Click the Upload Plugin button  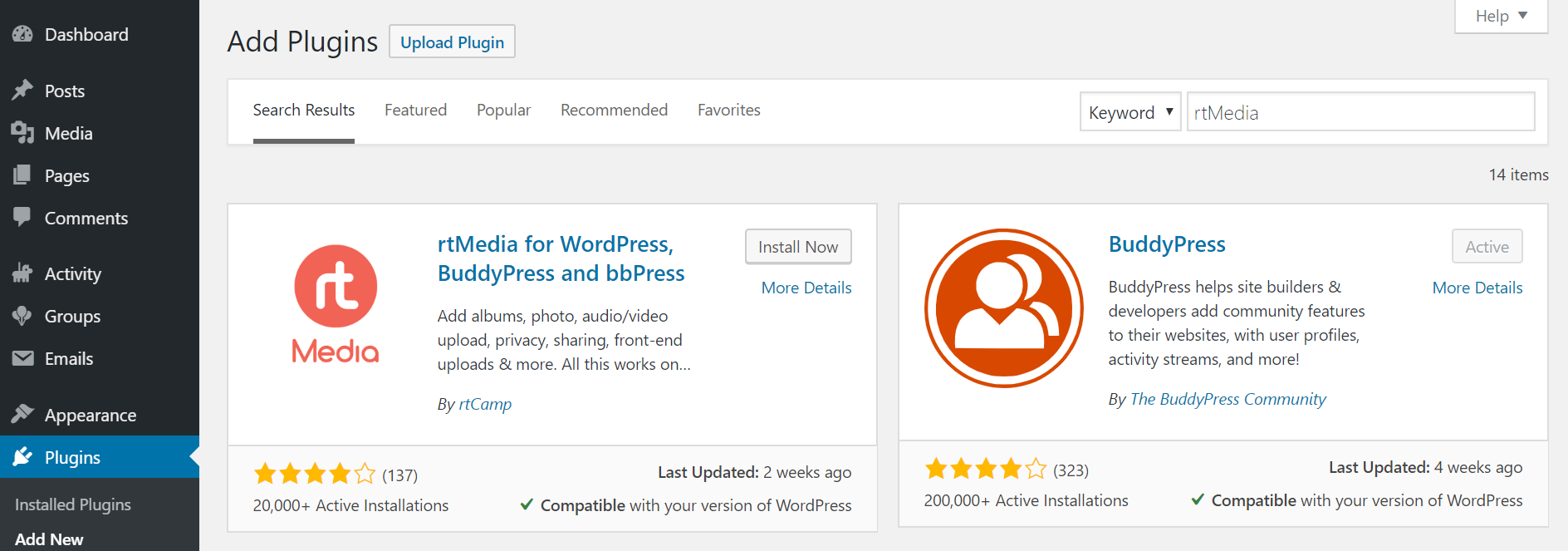(452, 42)
